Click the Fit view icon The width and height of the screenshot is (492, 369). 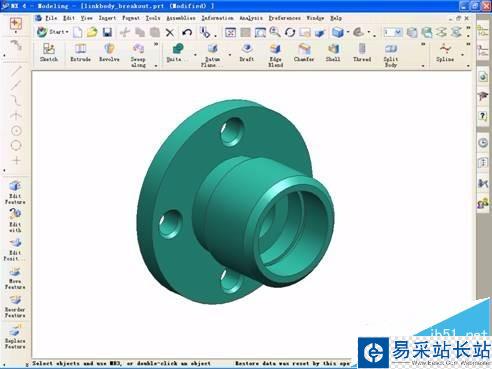click(230, 32)
